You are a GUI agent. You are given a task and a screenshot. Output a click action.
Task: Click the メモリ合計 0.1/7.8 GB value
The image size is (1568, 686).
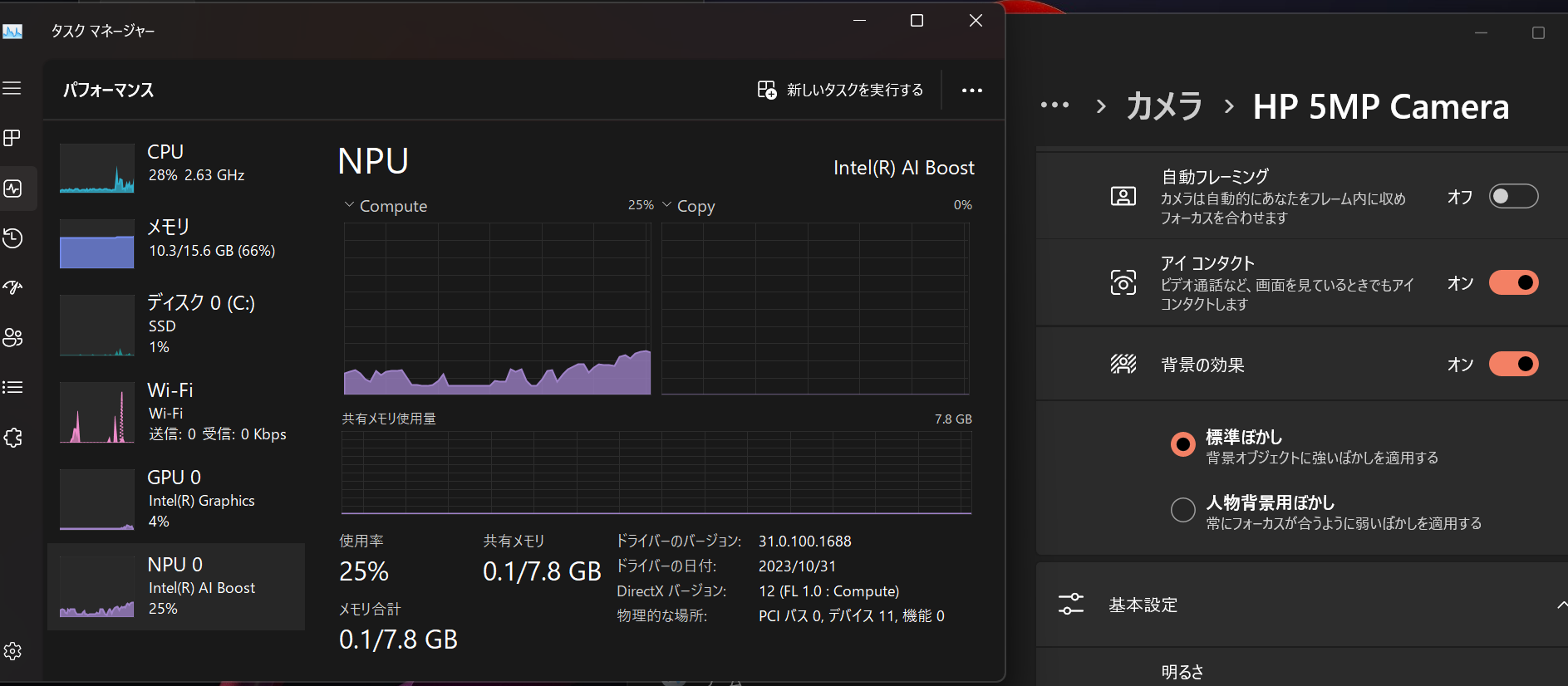[x=398, y=639]
